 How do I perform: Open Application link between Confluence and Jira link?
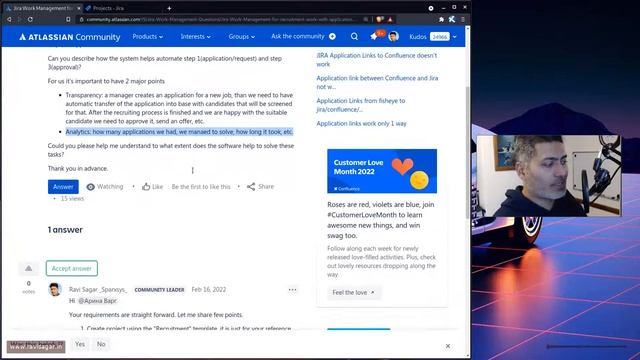click(x=377, y=82)
